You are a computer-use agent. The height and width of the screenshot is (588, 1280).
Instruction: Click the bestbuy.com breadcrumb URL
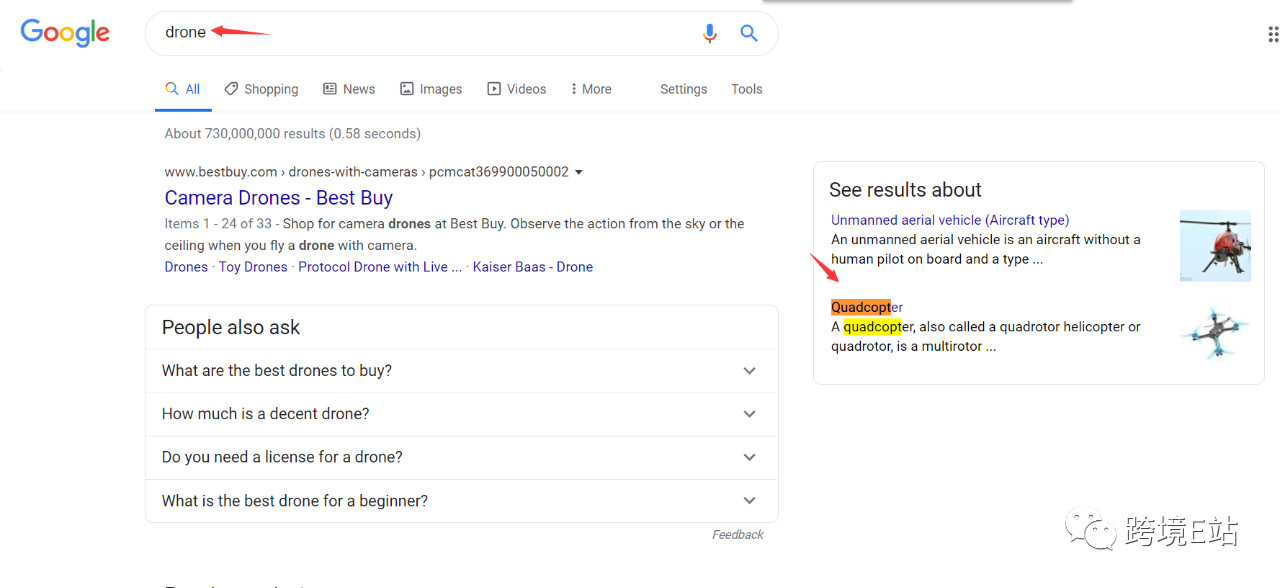click(367, 172)
